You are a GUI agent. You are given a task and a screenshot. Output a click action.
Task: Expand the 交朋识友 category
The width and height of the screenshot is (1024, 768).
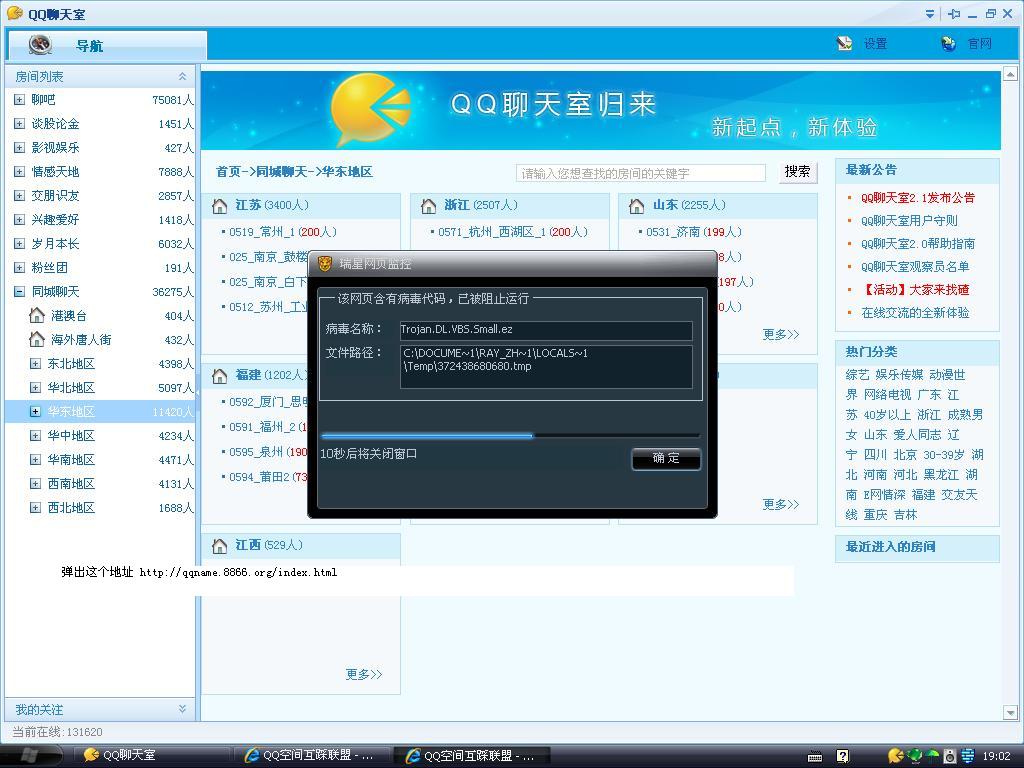[x=20, y=196]
